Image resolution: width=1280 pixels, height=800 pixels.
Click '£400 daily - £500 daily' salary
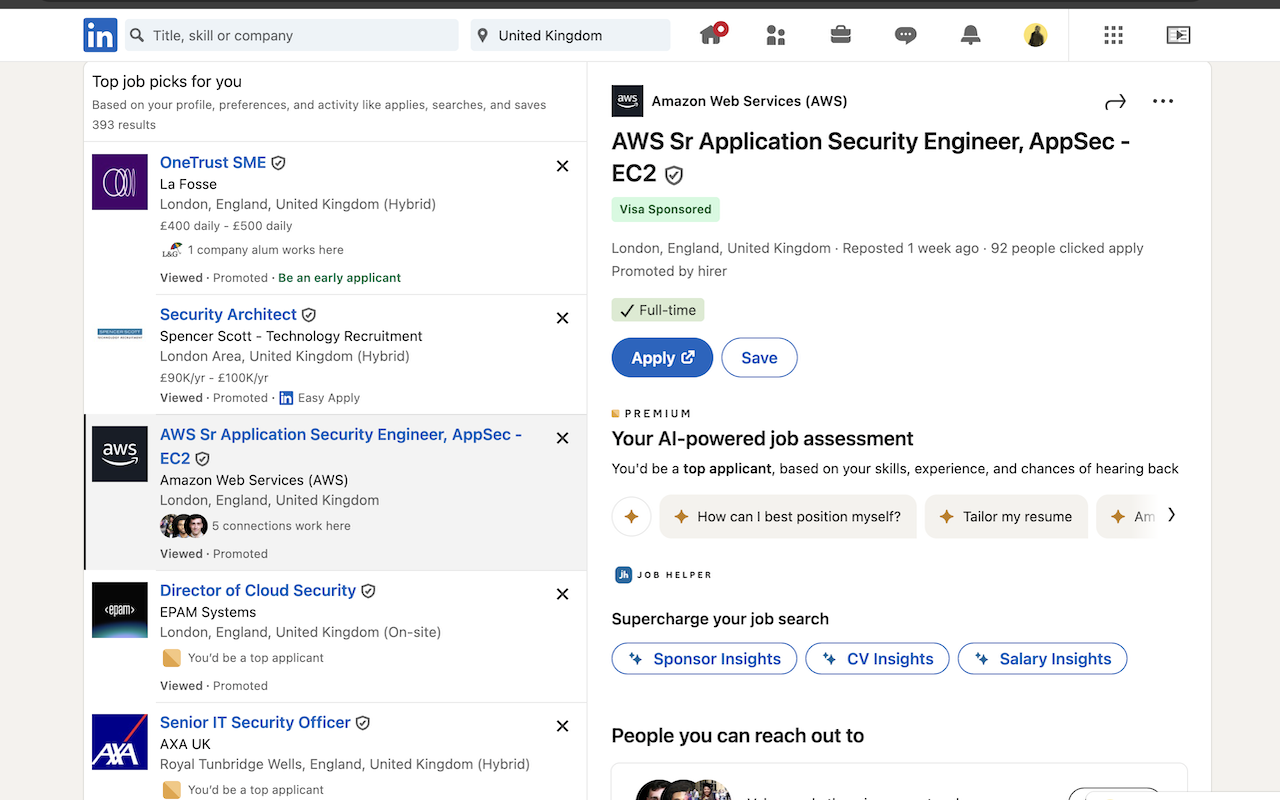pos(226,226)
